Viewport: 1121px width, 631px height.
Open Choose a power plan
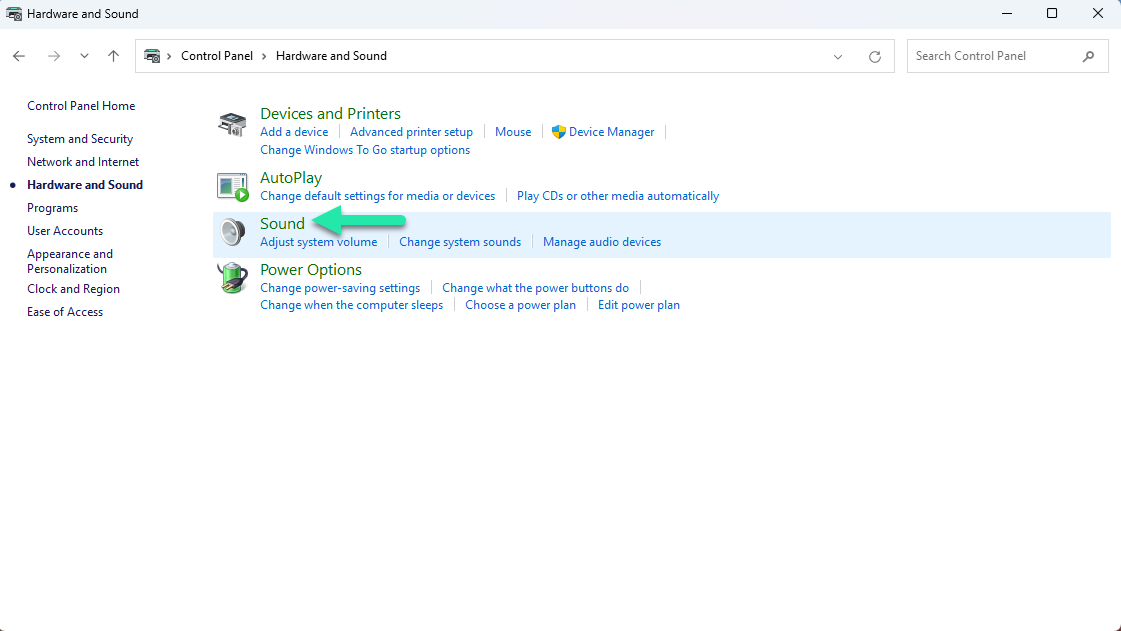[x=520, y=304]
